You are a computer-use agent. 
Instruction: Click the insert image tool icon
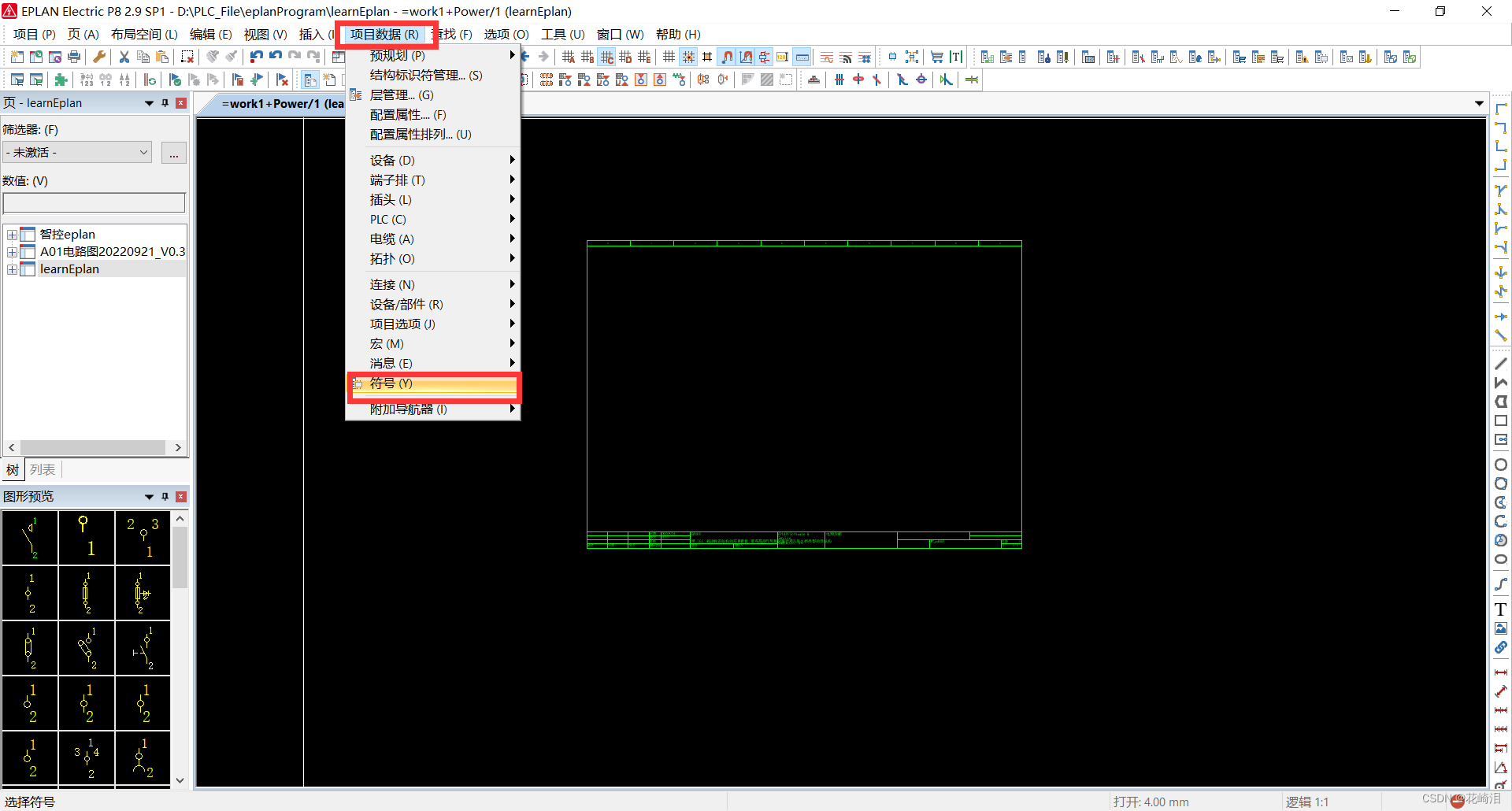point(1501,628)
